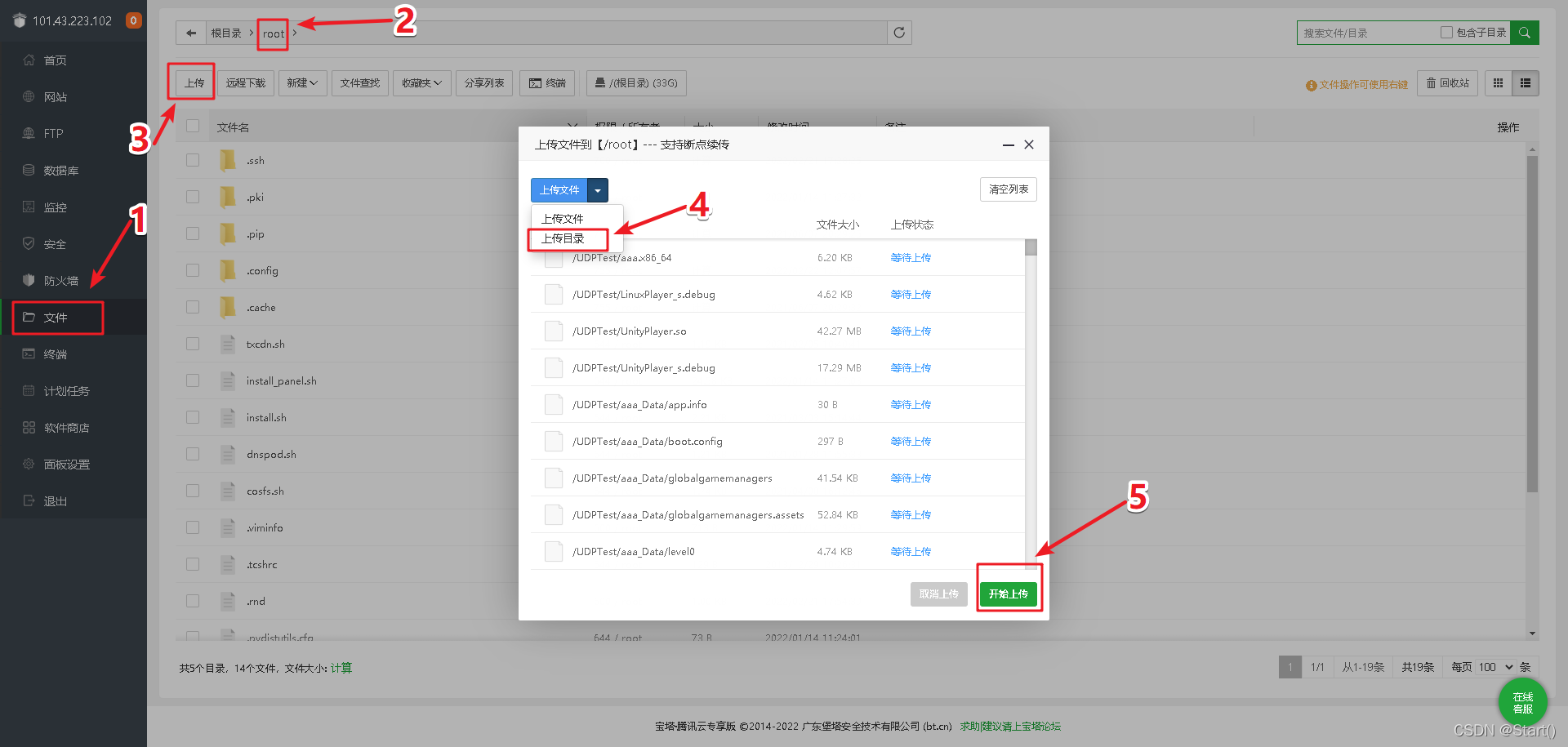Click the 取消上传 cancel upload button
Viewport: 1568px width, 747px height.
(x=939, y=594)
